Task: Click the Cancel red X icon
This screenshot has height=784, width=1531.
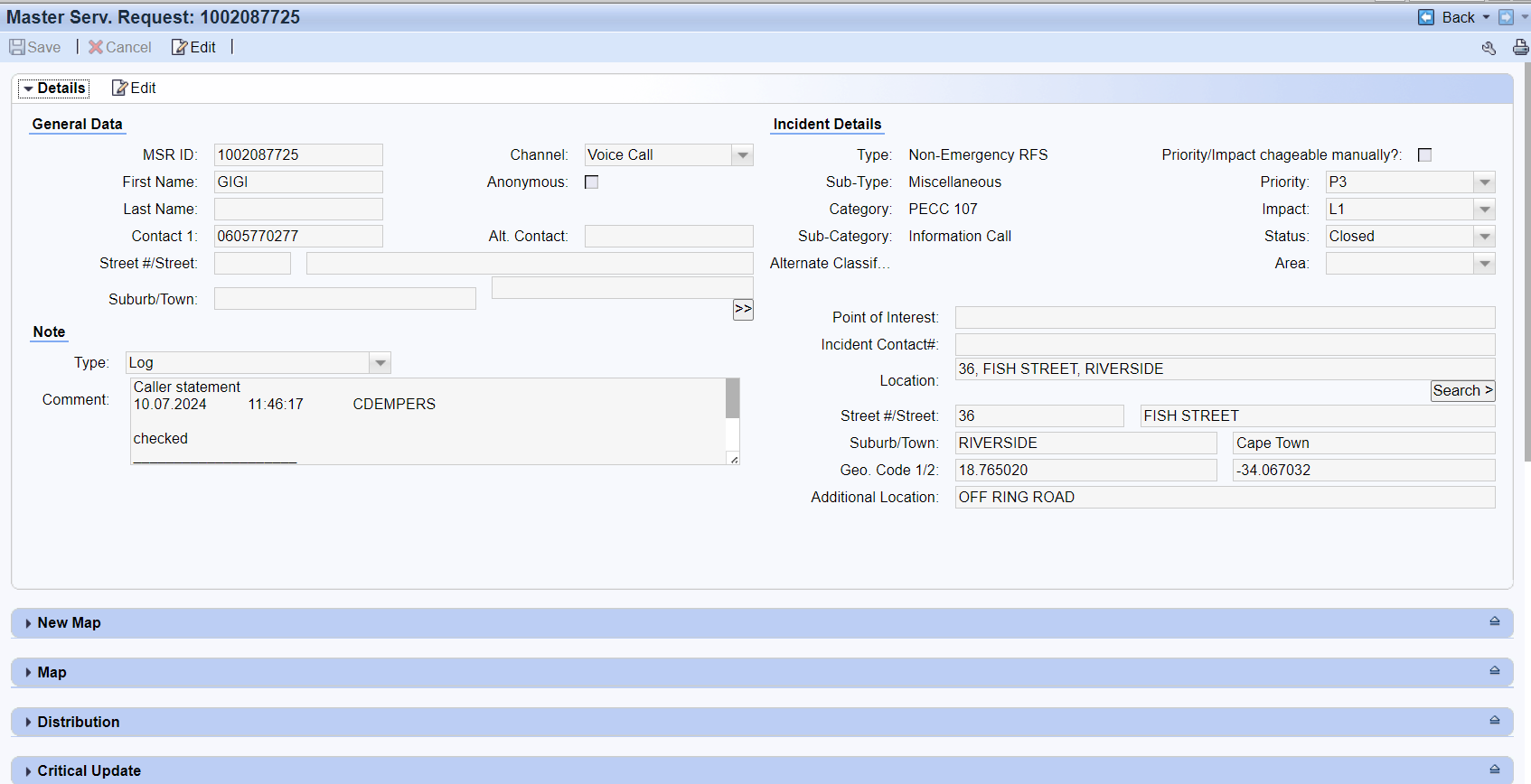Action: point(95,47)
